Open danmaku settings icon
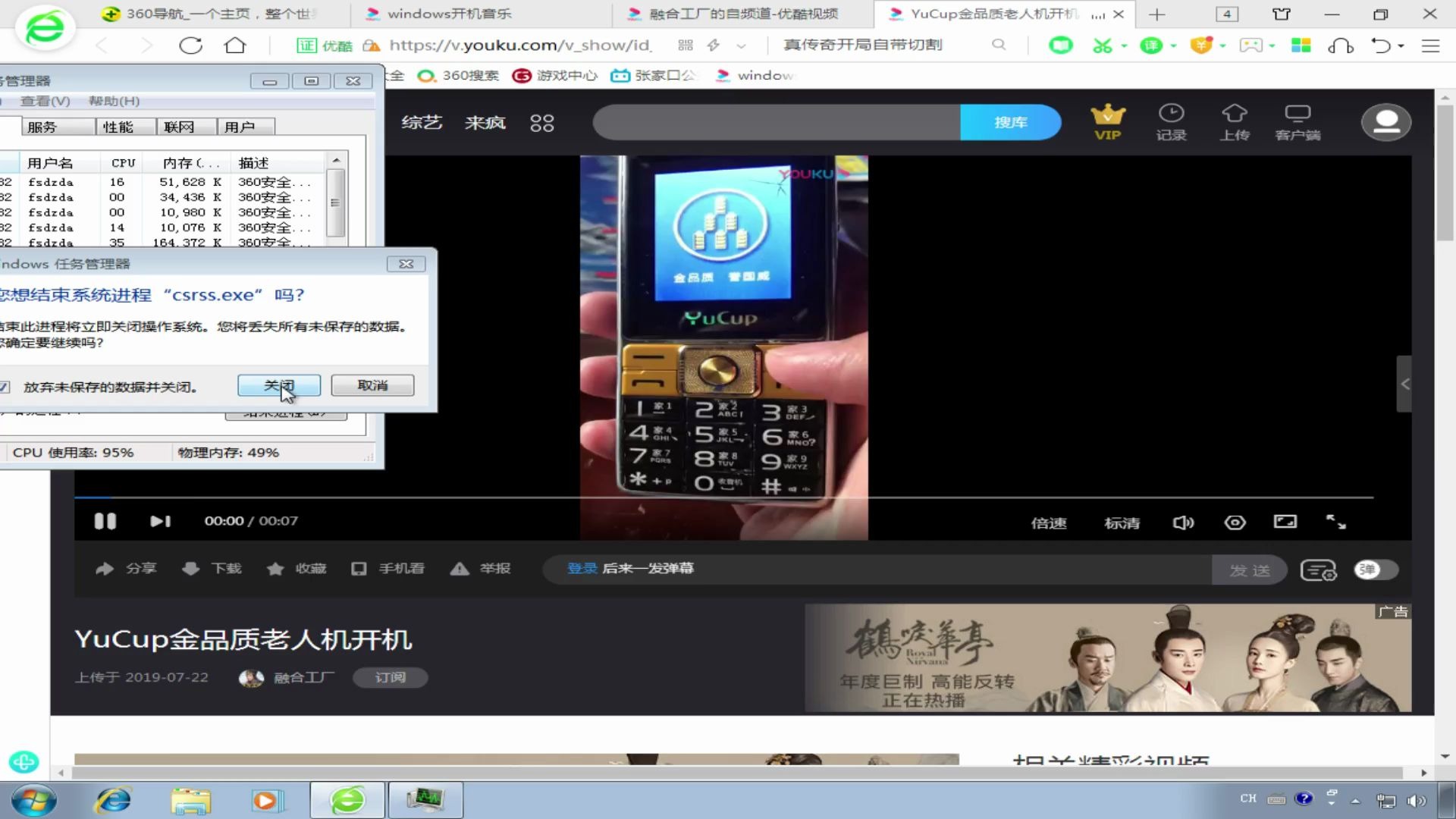The image size is (1456, 819). coord(1318,570)
